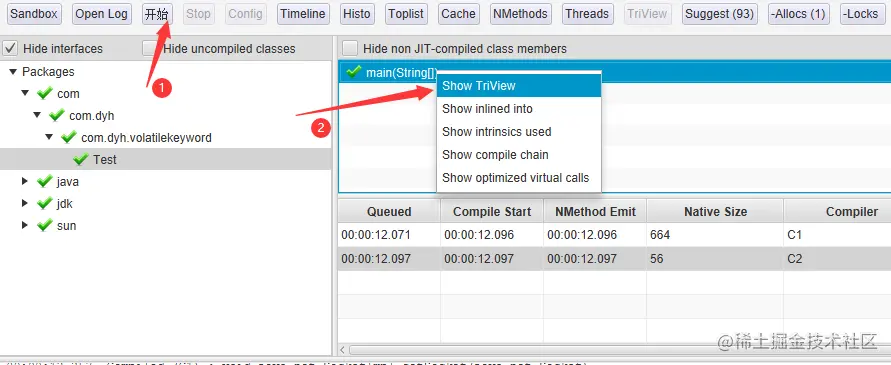The image size is (891, 365).
Task: Click green checkmark beside com.dyh
Action: pos(57,115)
